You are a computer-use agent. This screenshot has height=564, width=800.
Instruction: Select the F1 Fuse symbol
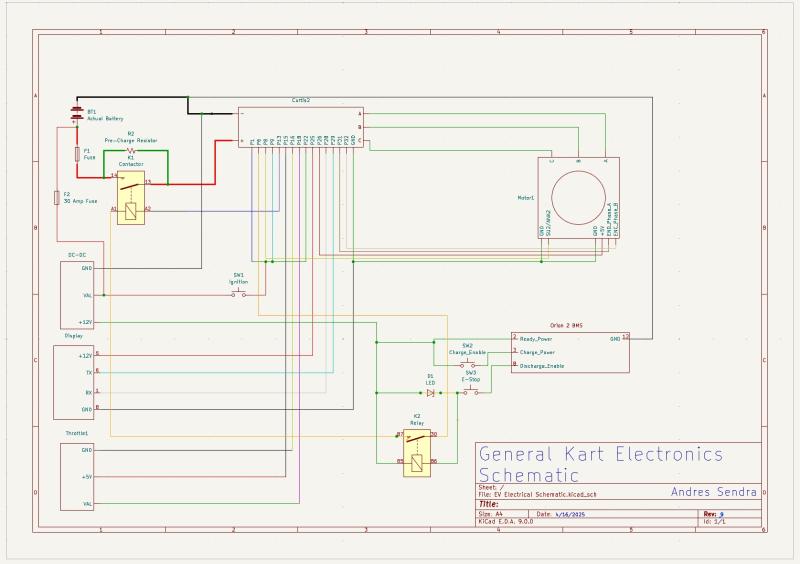(x=76, y=155)
